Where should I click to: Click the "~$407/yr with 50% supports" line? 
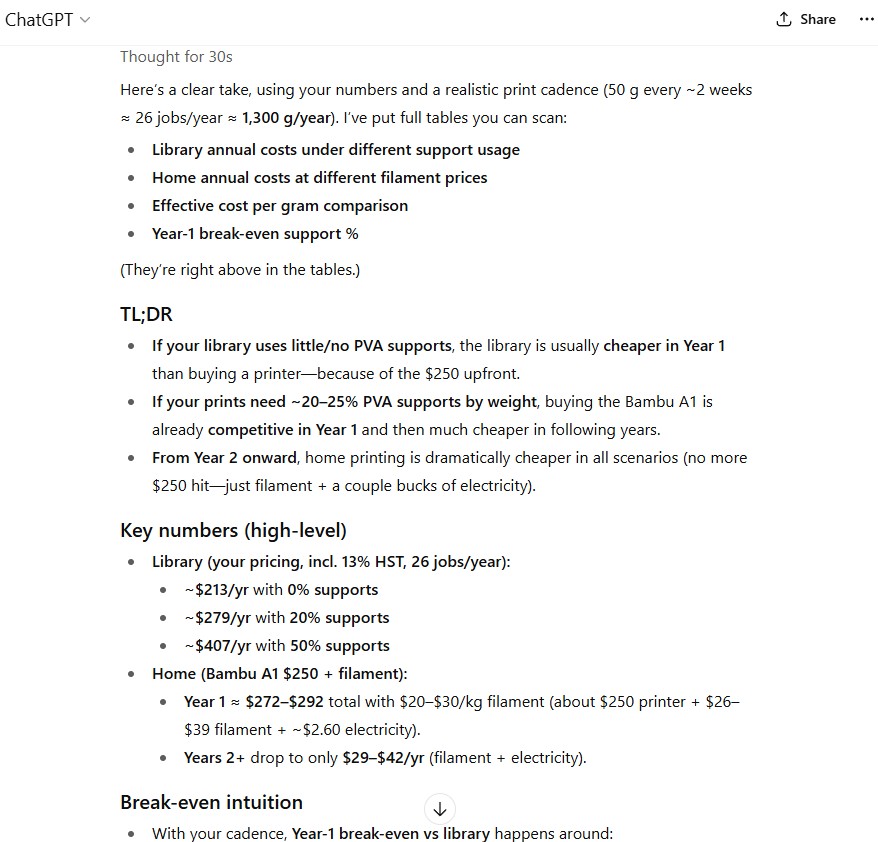[x=286, y=646]
